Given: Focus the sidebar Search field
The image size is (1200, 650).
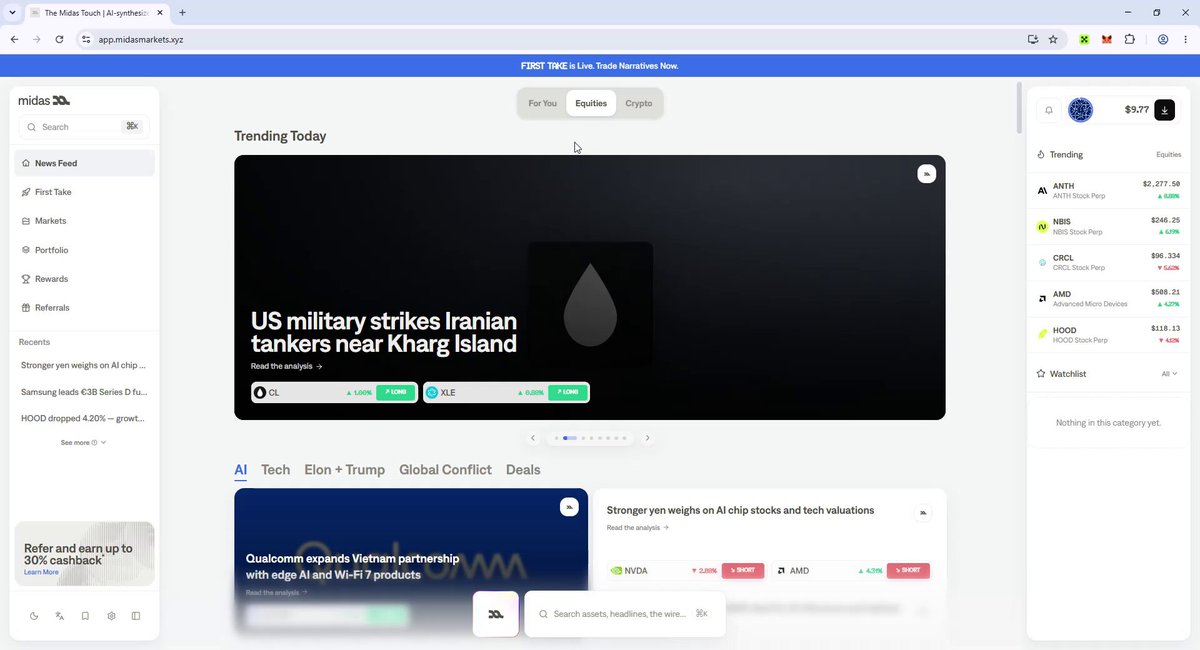Looking at the screenshot, I should pyautogui.click(x=84, y=127).
